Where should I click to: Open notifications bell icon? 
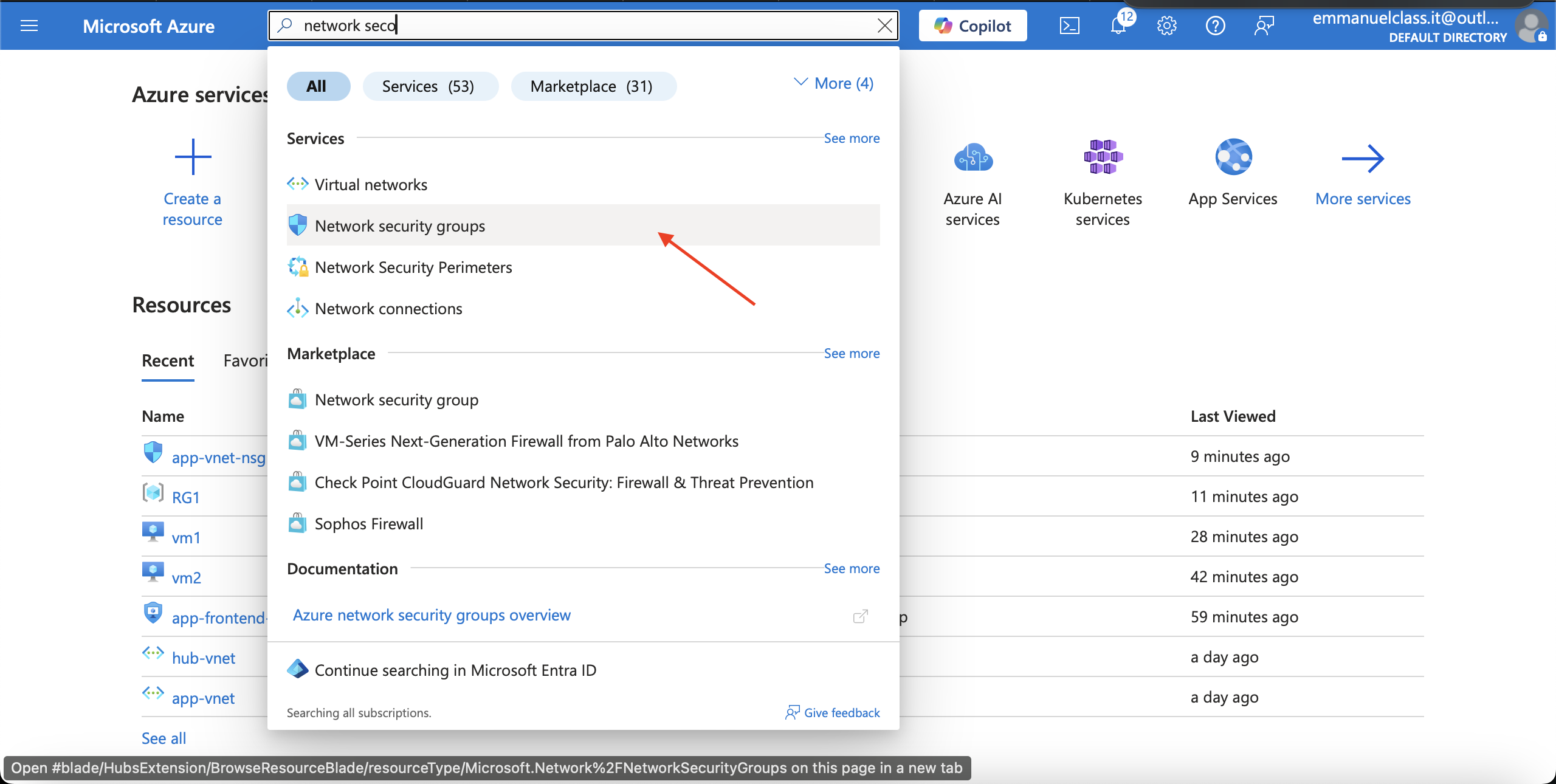coord(1118,26)
